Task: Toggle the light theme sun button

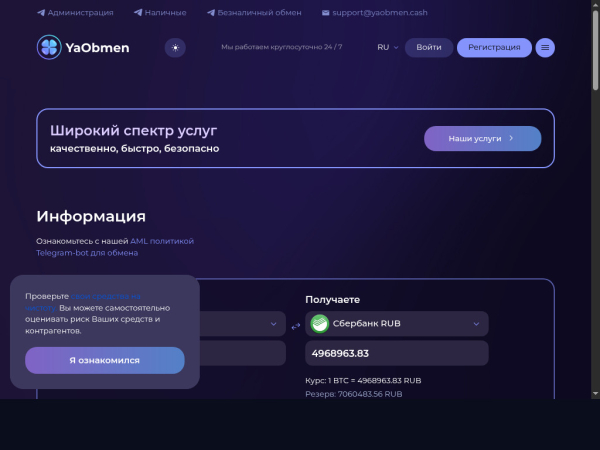Action: [x=175, y=48]
